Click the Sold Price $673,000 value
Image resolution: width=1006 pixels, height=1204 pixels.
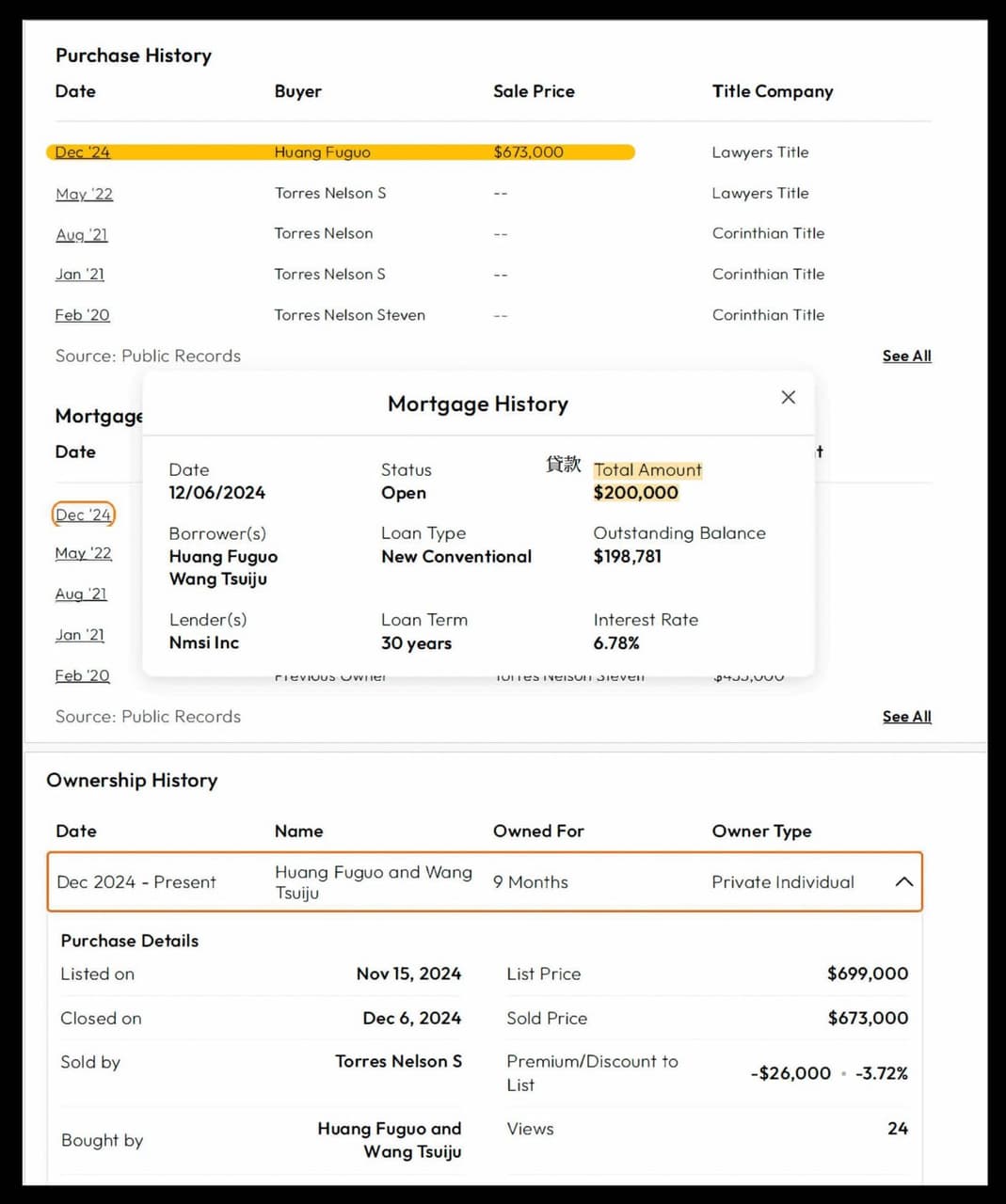pyautogui.click(x=868, y=1018)
